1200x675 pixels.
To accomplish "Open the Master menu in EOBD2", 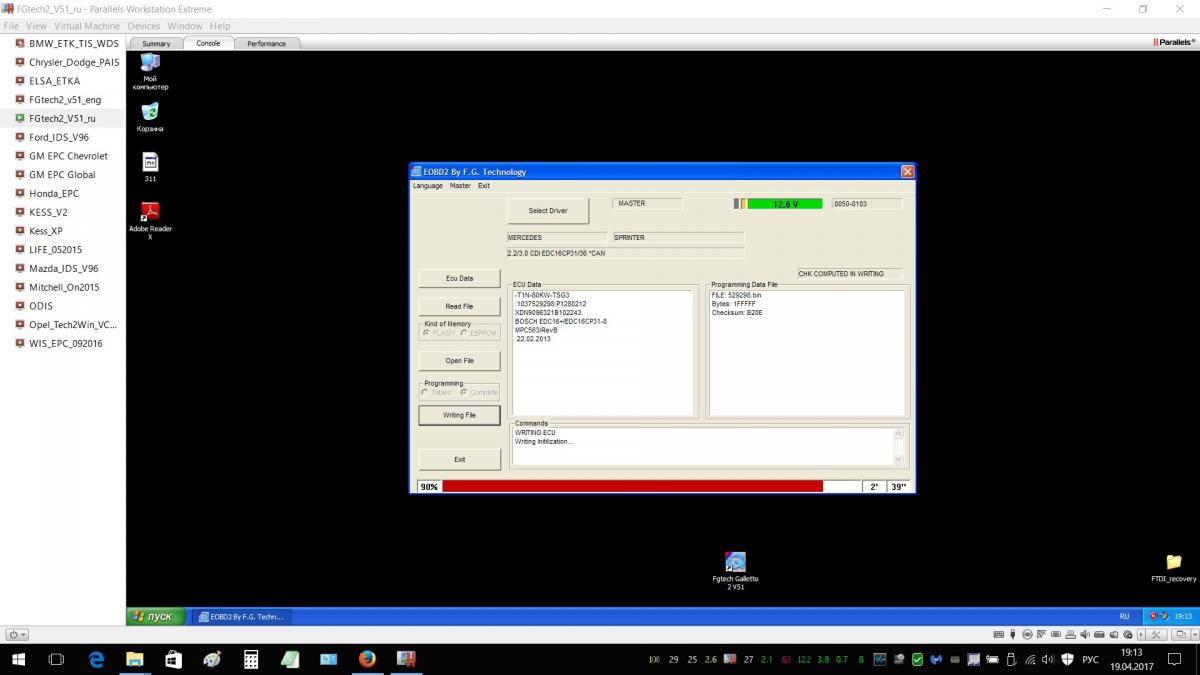I will pos(460,186).
